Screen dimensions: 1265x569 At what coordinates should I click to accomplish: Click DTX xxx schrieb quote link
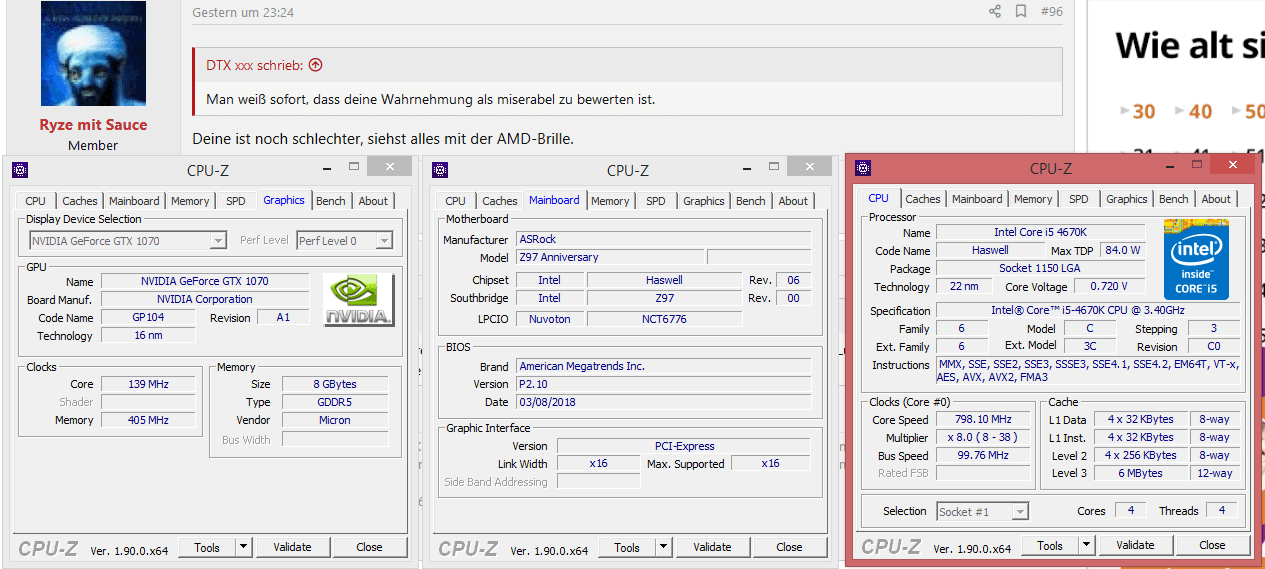click(254, 65)
